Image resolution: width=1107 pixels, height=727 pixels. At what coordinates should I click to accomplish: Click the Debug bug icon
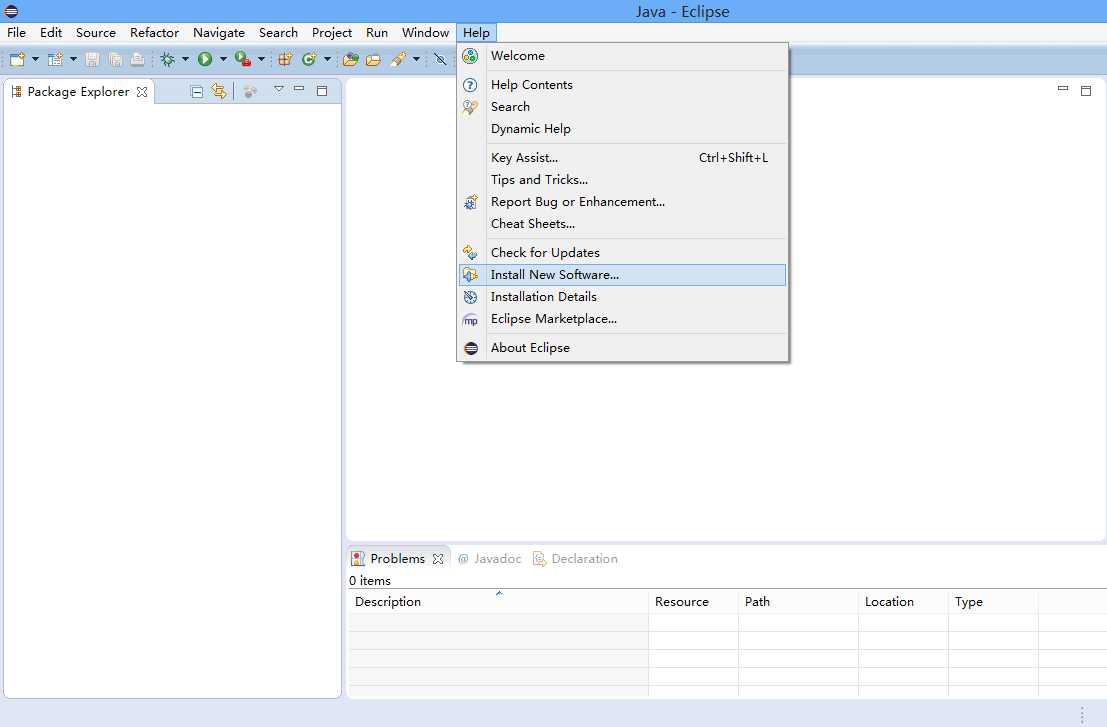click(x=167, y=59)
